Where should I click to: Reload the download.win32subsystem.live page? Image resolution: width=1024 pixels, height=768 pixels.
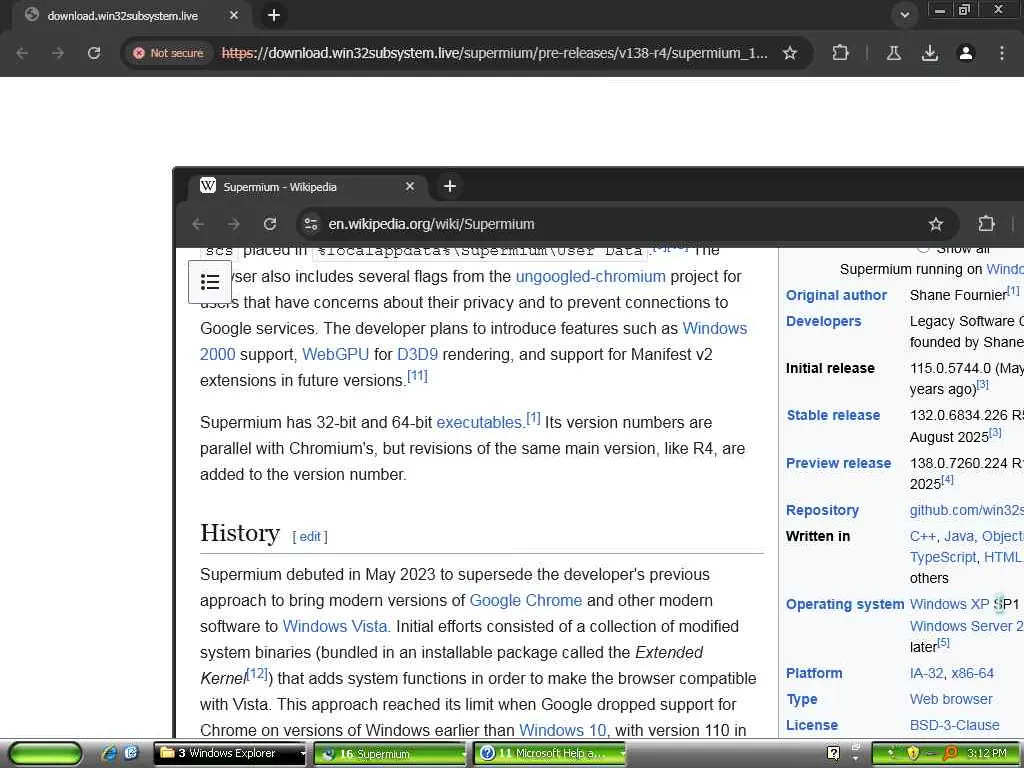(x=94, y=53)
